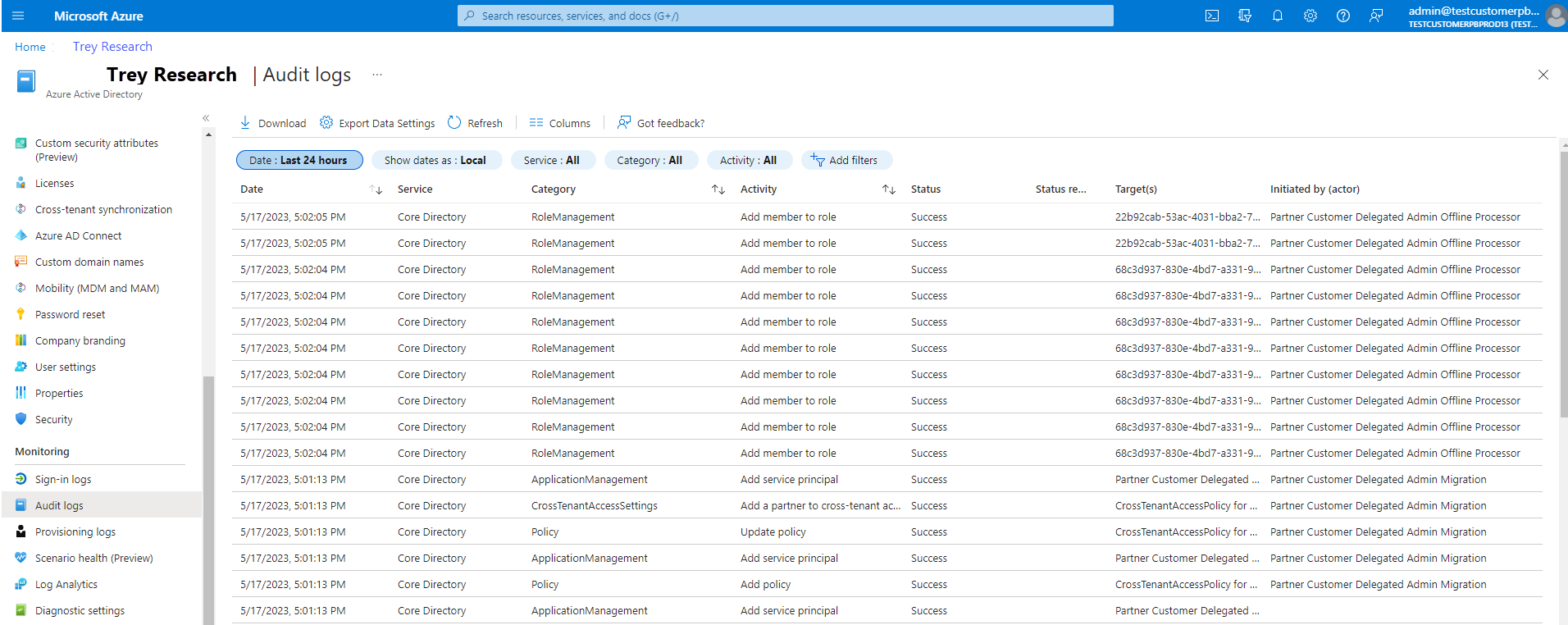Click the Licenses sidebar icon

(x=21, y=183)
